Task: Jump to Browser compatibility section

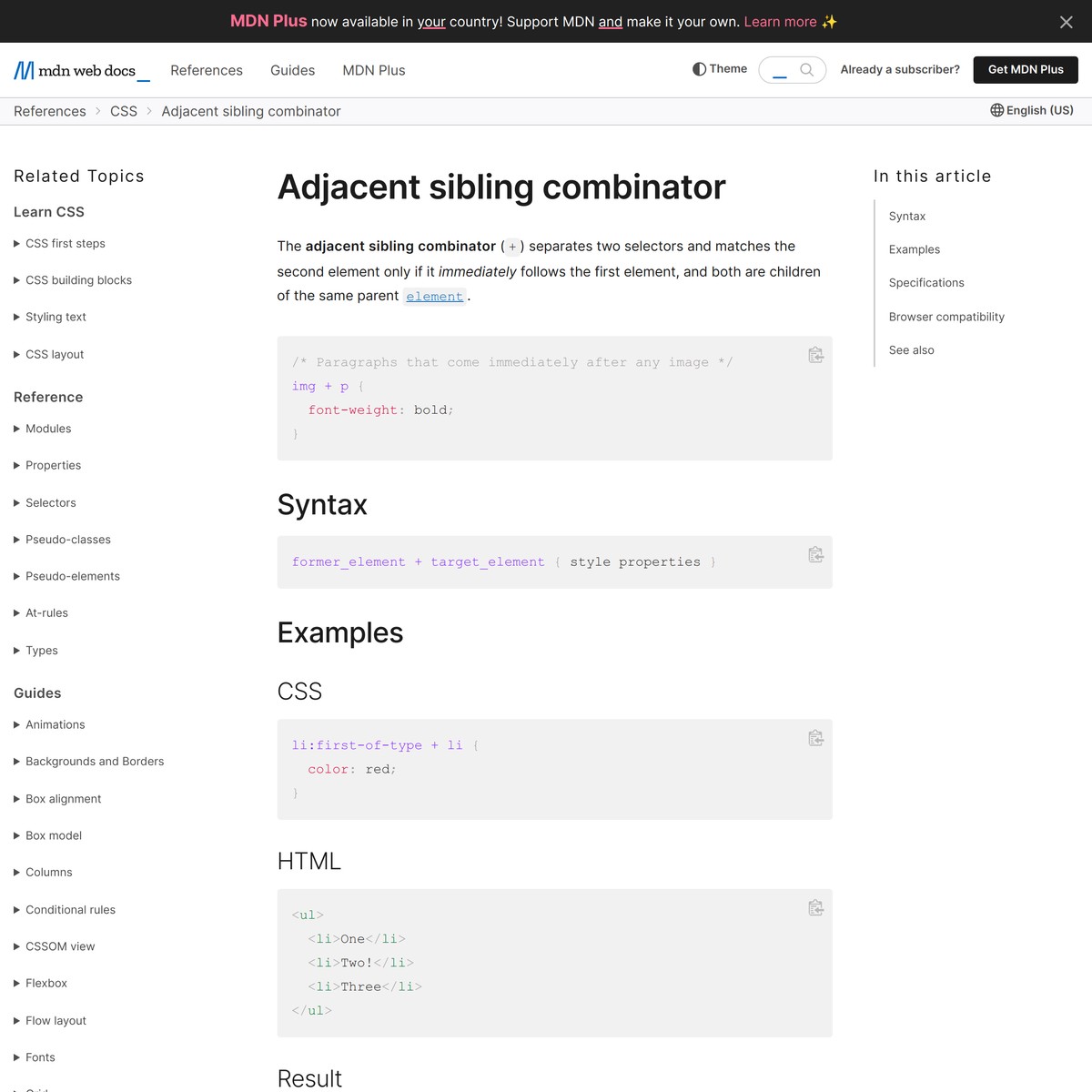Action: coord(946,317)
